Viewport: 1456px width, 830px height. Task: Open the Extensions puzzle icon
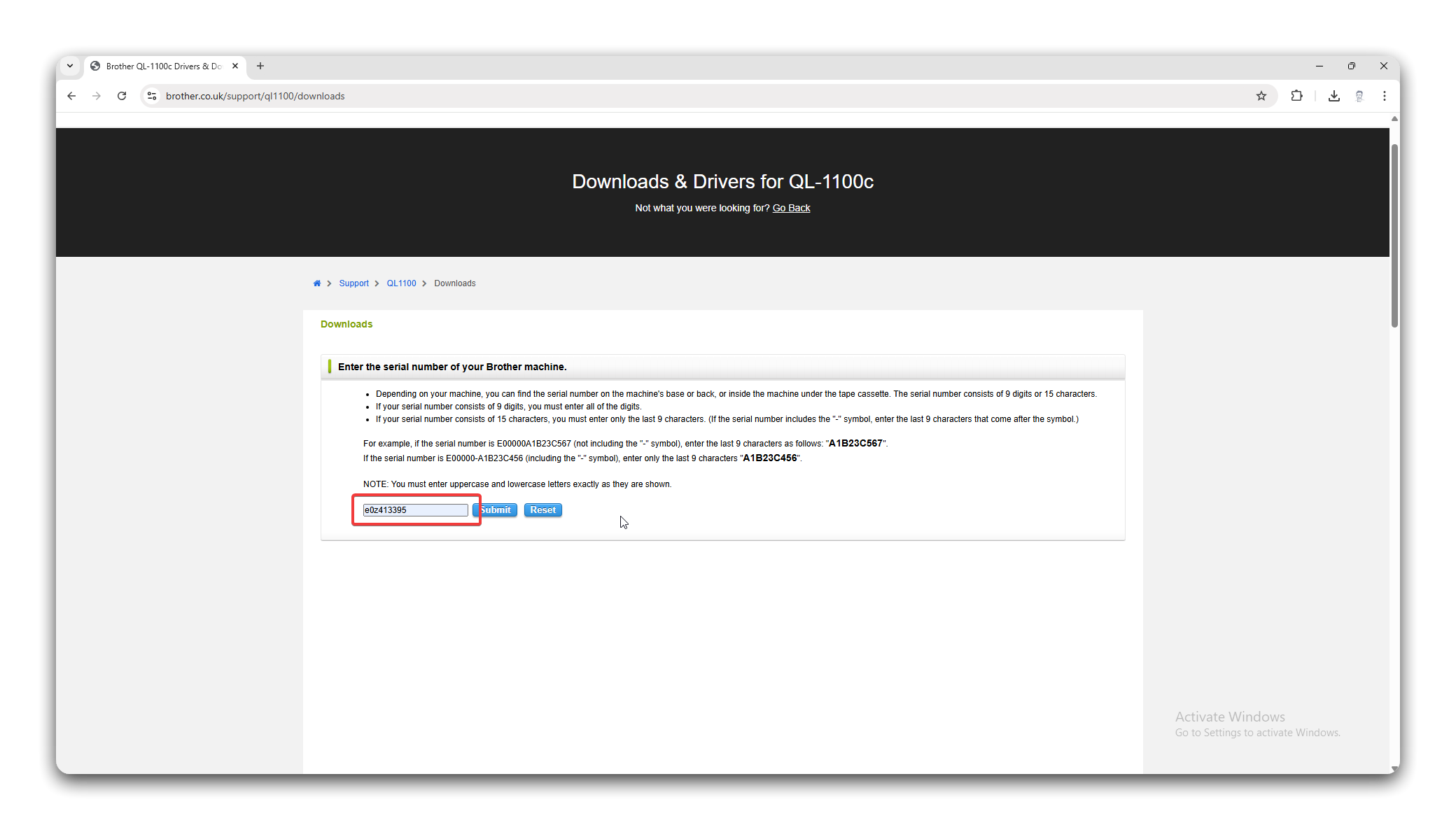click(1296, 96)
